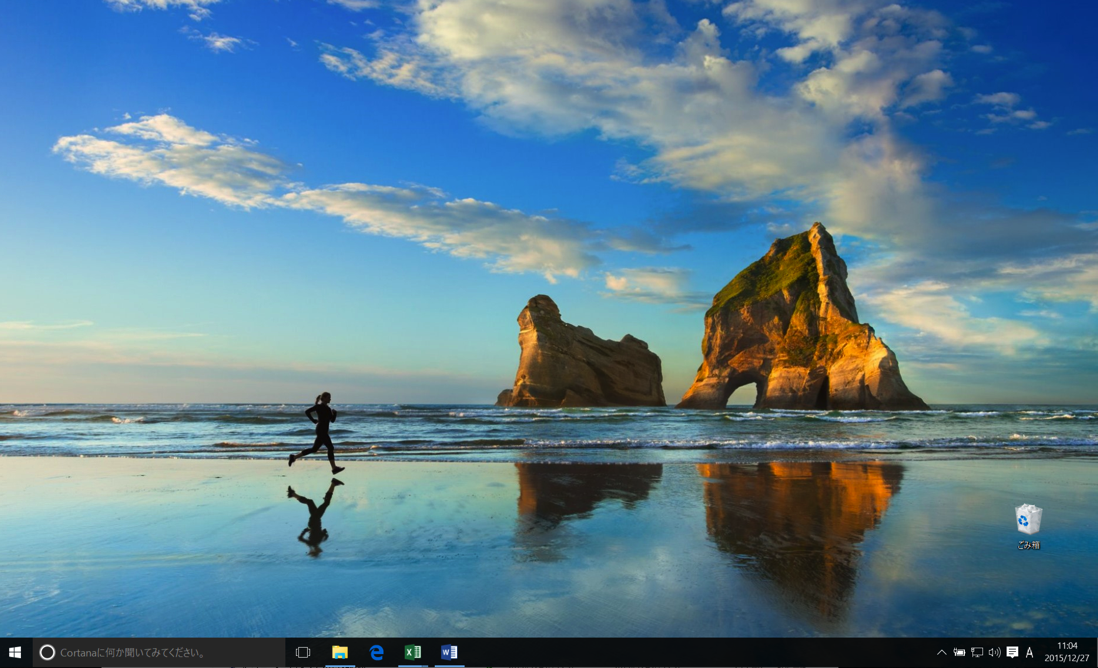Open the Windows Start menu
Screen dimensions: 1098x668
click(15, 653)
